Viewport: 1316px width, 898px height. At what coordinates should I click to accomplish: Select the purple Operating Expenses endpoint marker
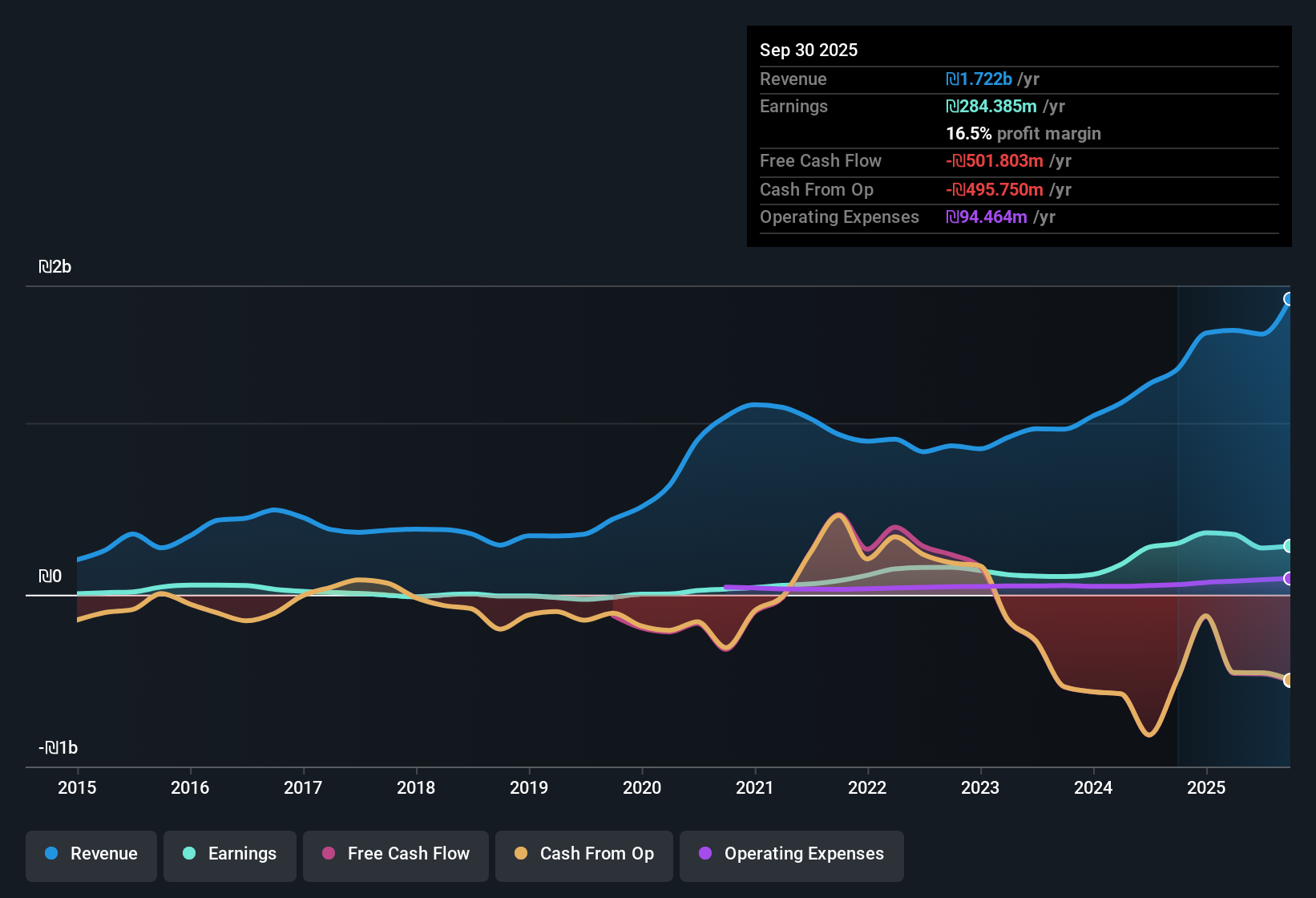(x=1289, y=579)
